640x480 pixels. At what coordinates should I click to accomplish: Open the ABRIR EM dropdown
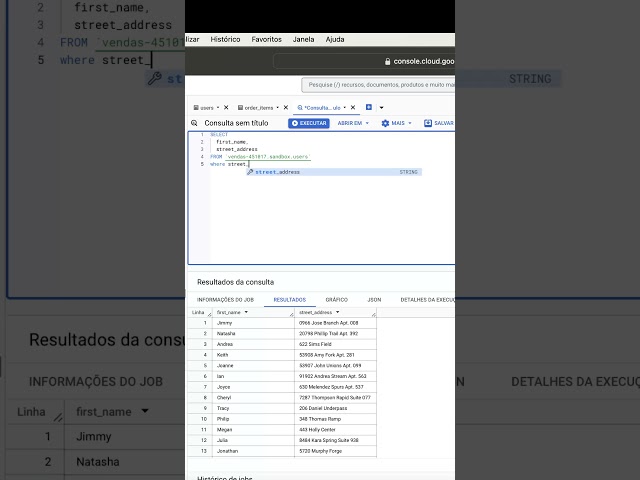[x=353, y=123]
